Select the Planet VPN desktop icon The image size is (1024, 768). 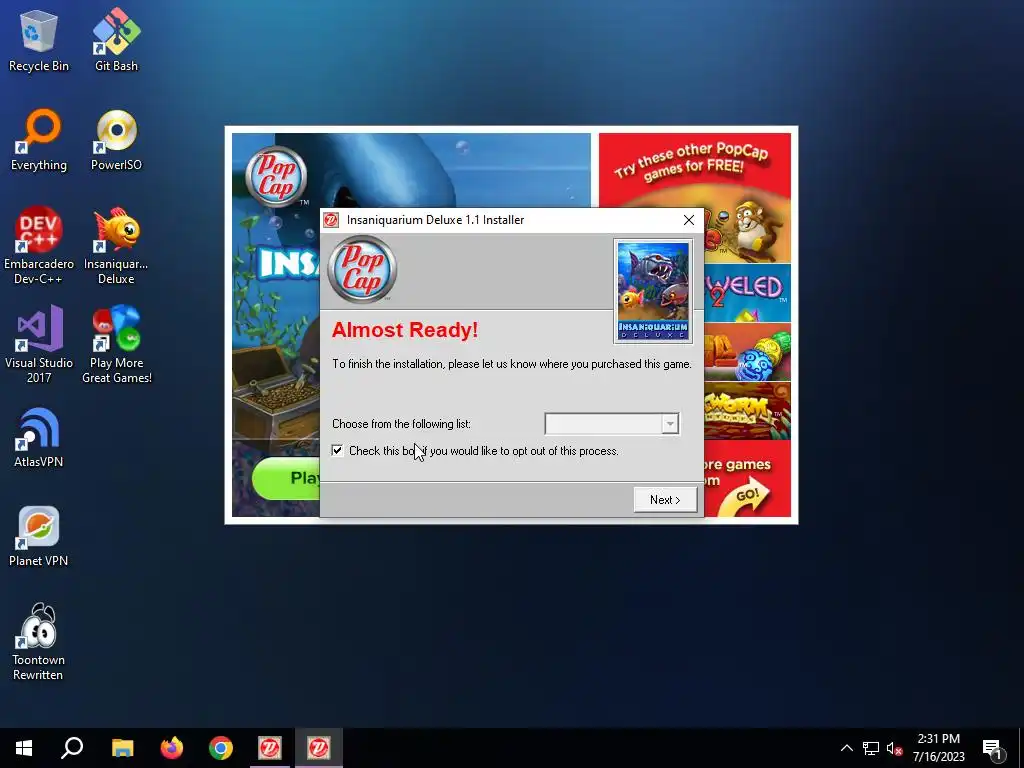point(39,536)
